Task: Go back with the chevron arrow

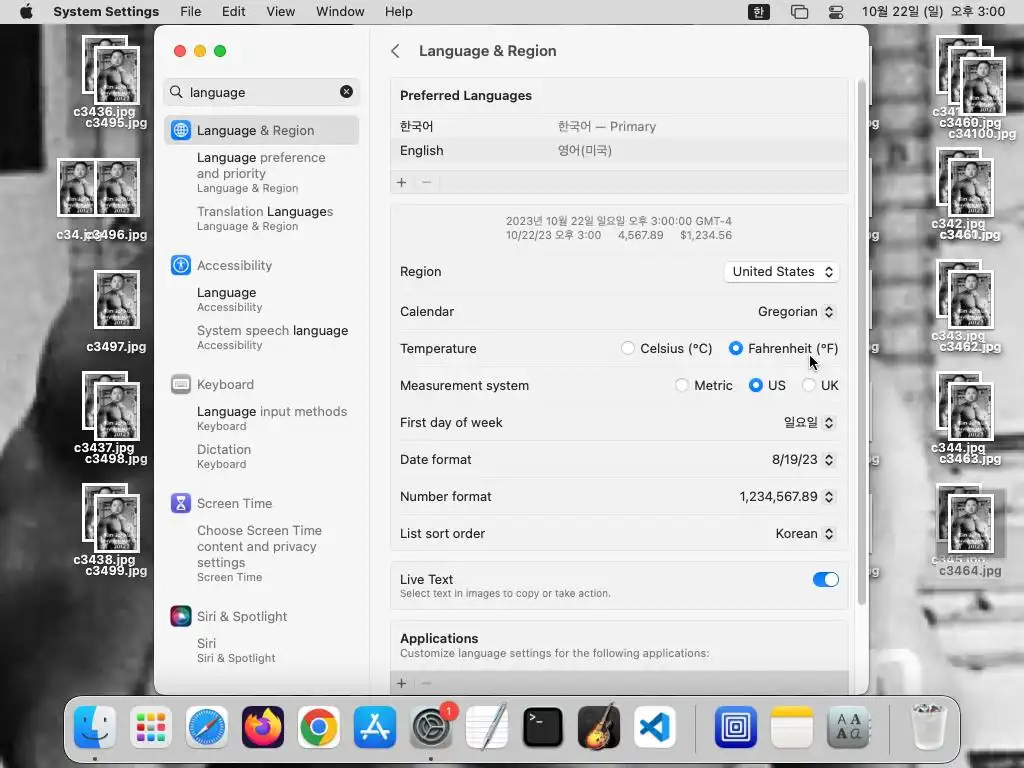Action: point(395,51)
